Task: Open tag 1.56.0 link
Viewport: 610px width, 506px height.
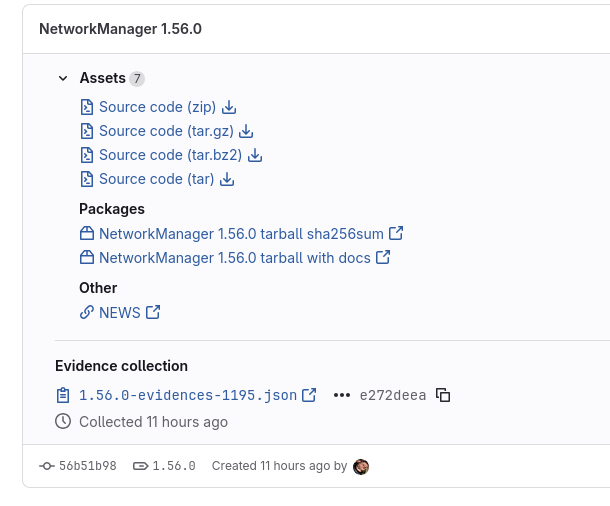Action: tap(174, 466)
